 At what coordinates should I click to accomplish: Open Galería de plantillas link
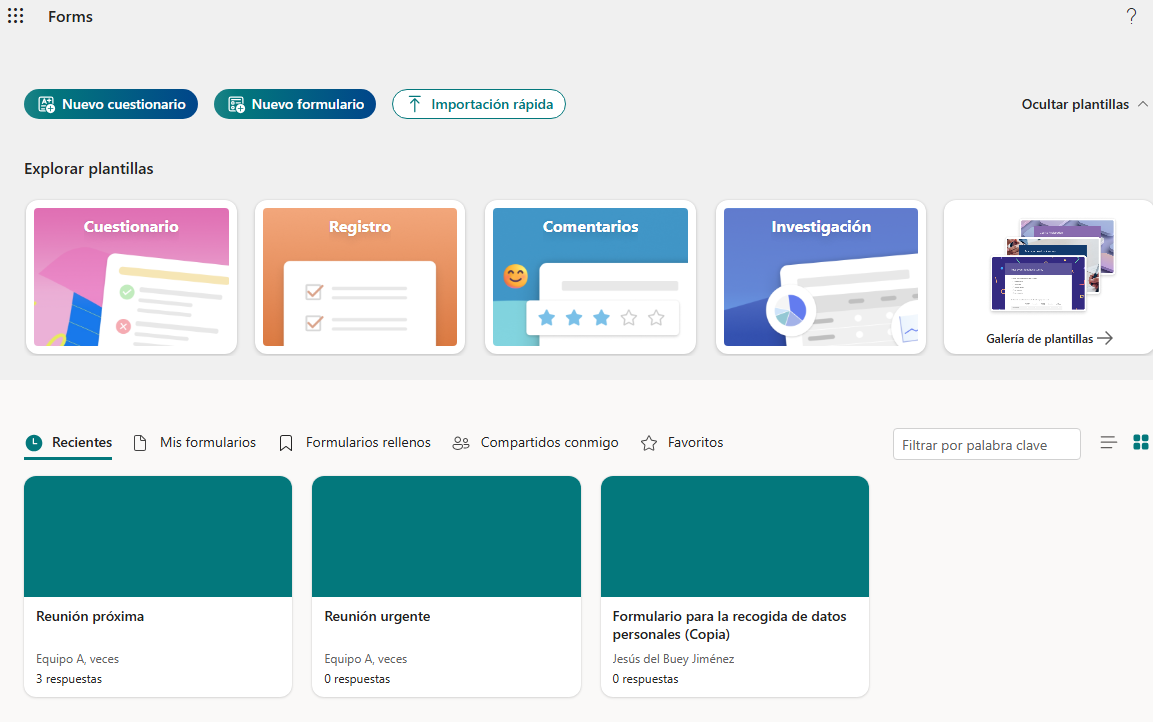[1049, 339]
